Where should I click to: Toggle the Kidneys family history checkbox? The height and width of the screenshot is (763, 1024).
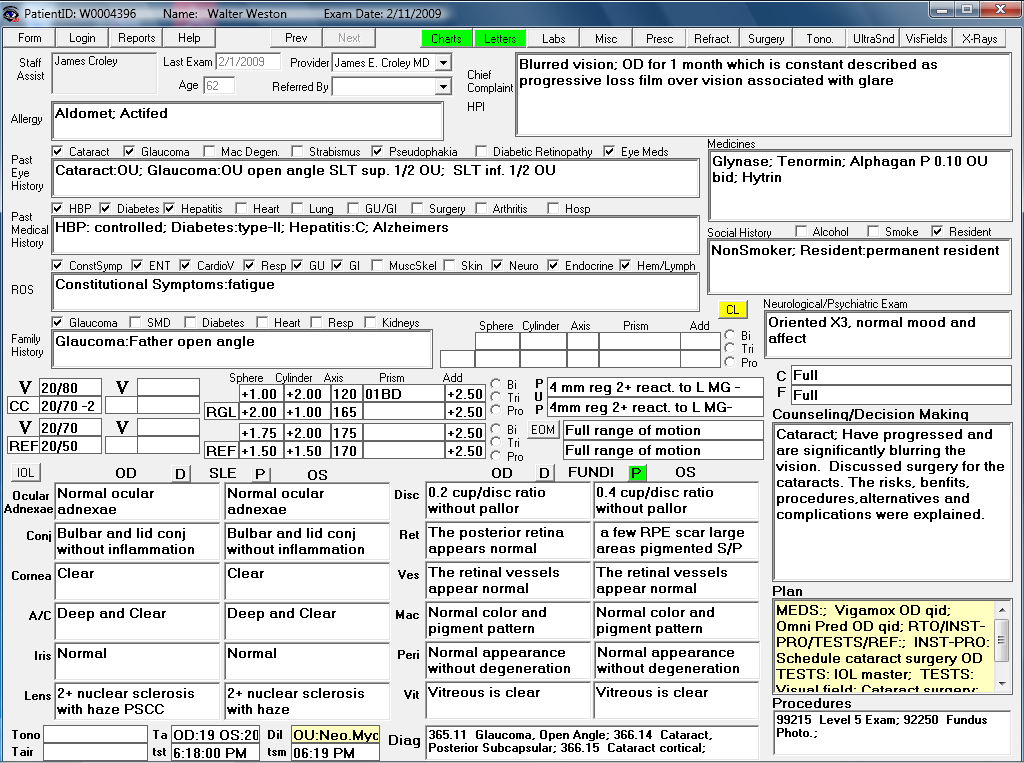(370, 322)
